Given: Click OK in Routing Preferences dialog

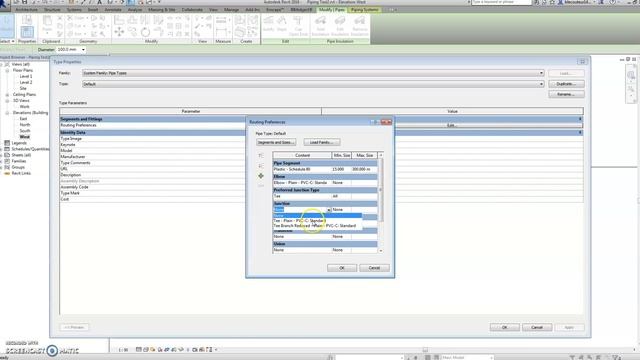Looking at the screenshot, I should tap(342, 268).
